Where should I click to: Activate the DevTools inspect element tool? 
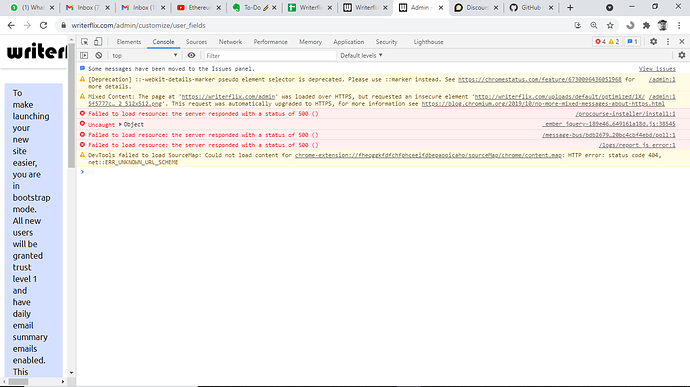click(84, 42)
